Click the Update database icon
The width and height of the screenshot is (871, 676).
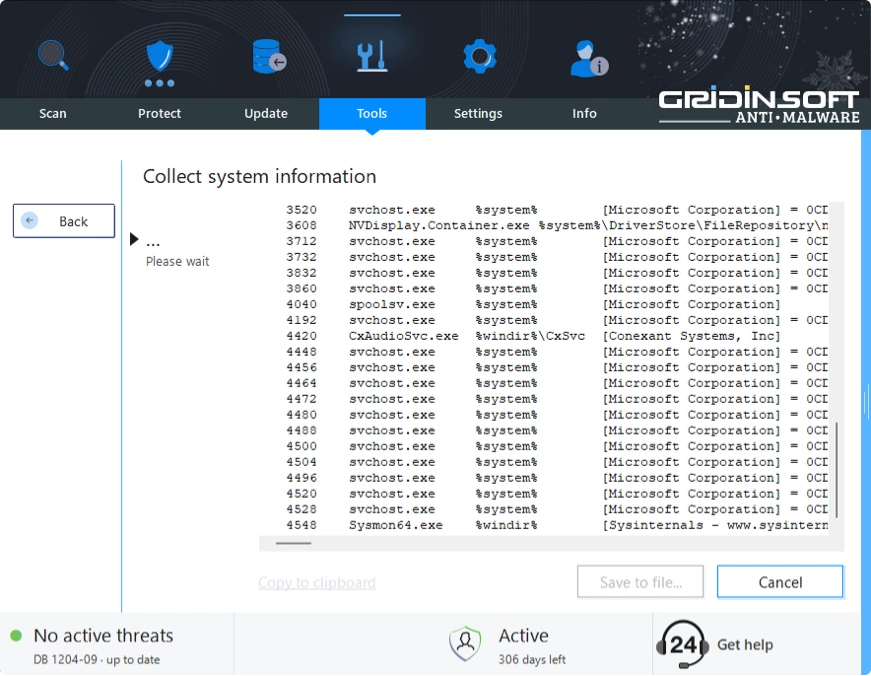268,56
